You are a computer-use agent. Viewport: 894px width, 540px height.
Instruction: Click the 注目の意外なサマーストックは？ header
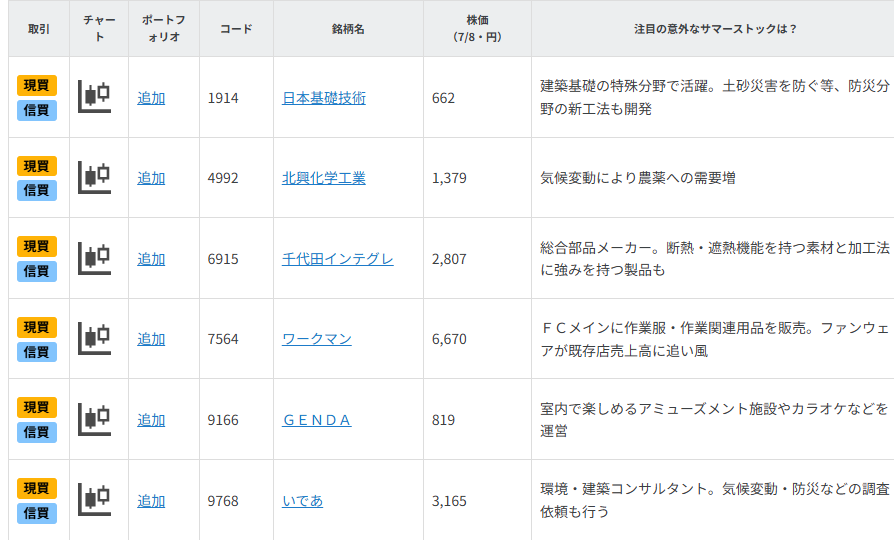715,29
